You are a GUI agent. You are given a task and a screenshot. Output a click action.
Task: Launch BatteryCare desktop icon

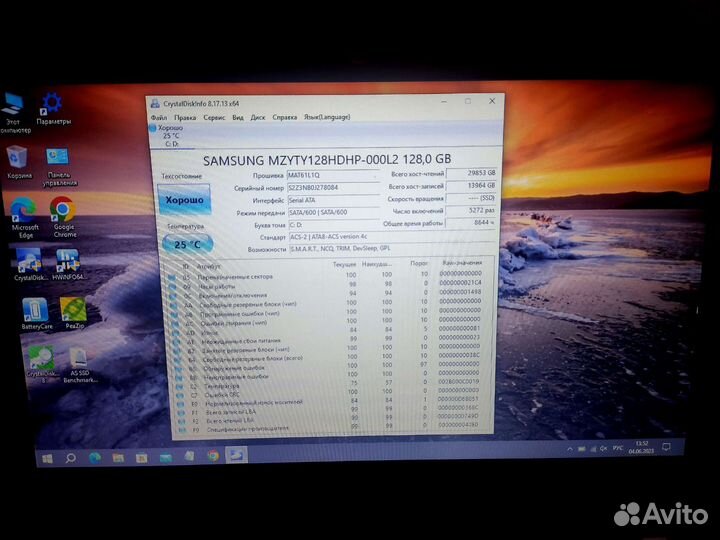36,314
